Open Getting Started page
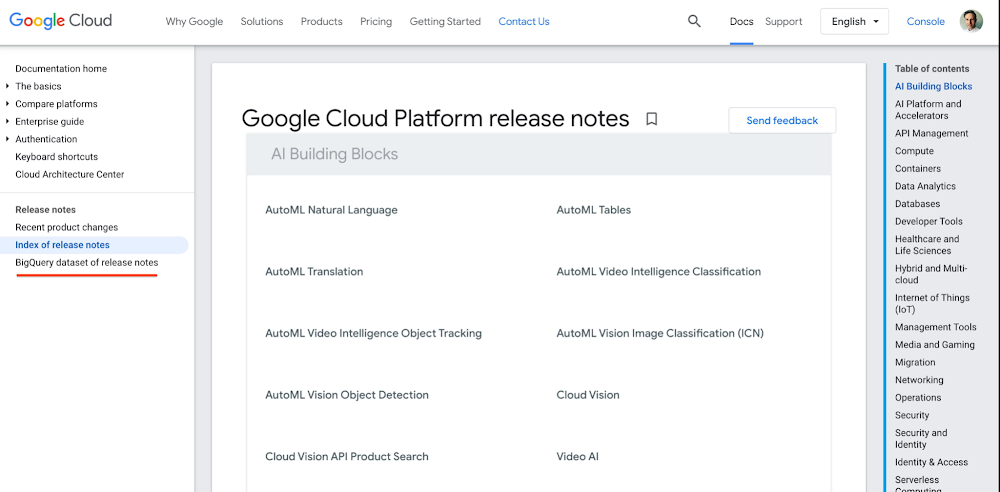The width and height of the screenshot is (1000, 492). pyautogui.click(x=445, y=22)
